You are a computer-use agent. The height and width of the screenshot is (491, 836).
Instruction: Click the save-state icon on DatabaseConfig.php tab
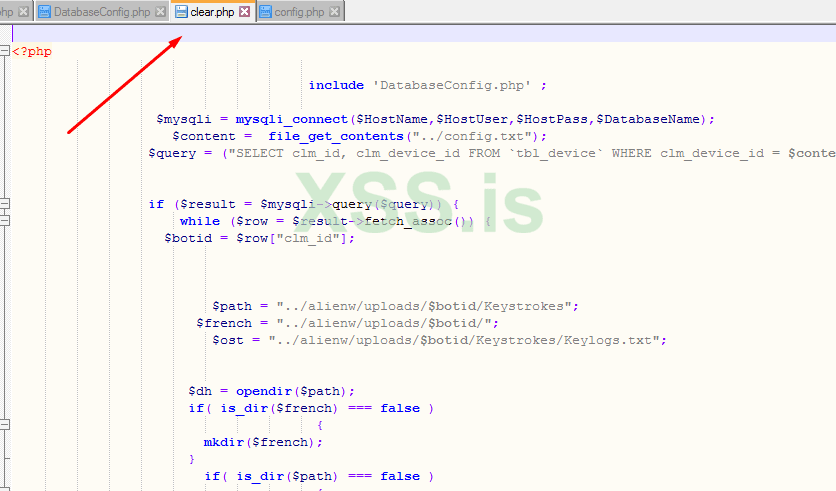44,12
